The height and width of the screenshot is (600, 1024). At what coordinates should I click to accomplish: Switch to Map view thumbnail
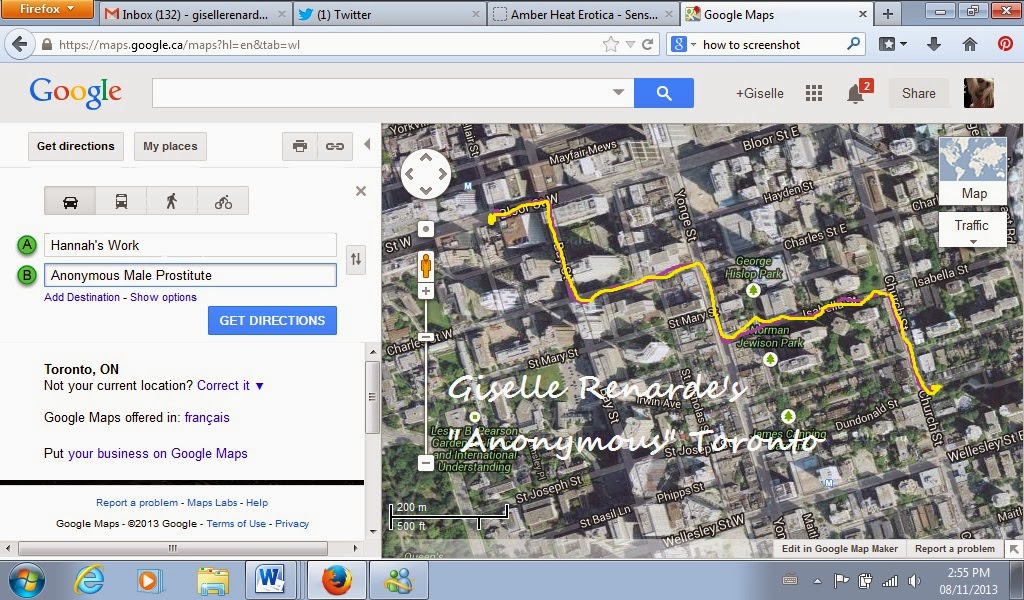[972, 171]
